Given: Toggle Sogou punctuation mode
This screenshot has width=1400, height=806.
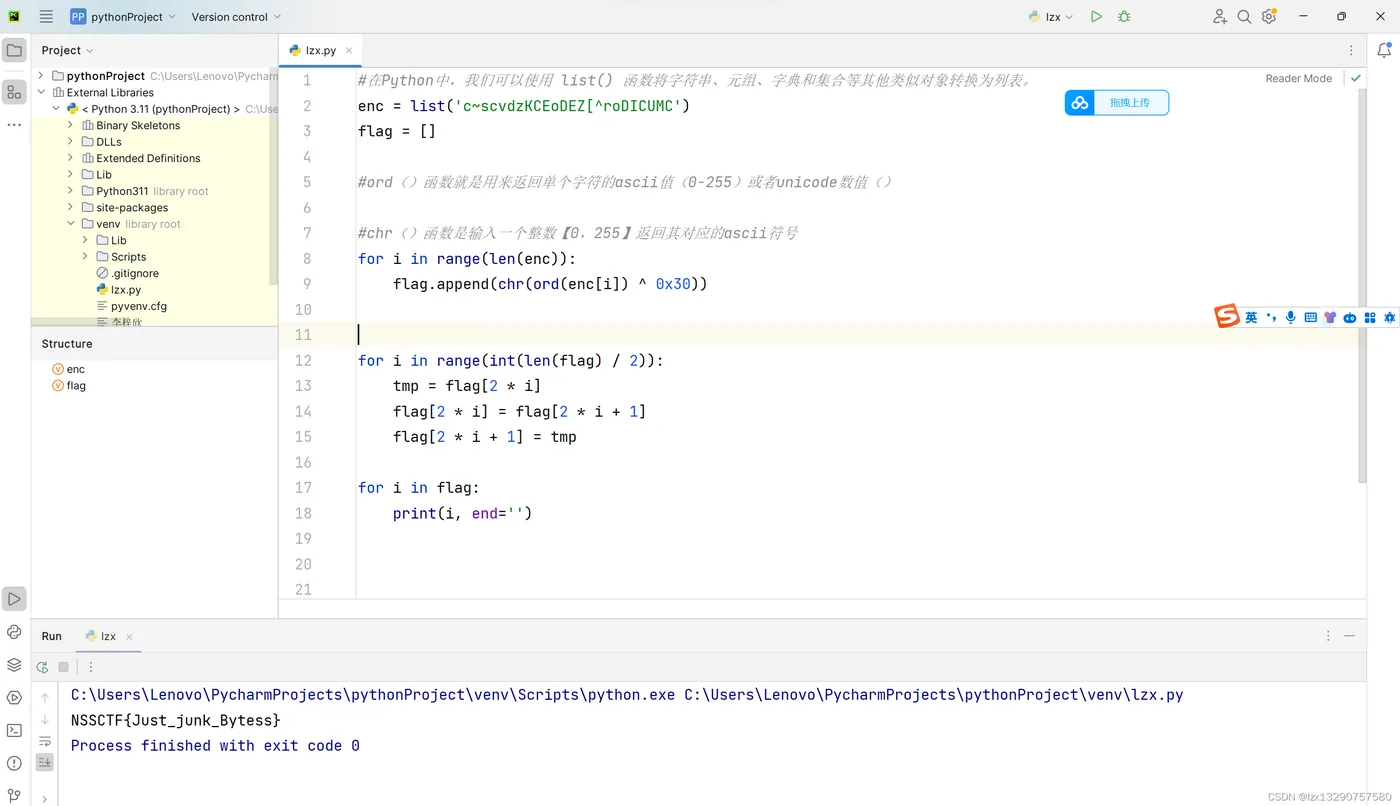Looking at the screenshot, I should point(1271,317).
